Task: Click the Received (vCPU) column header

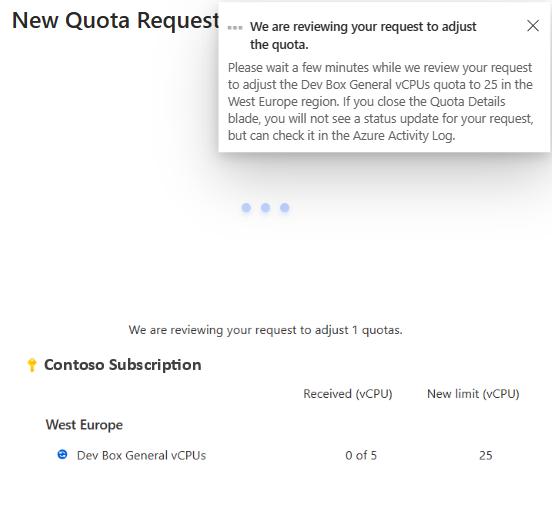Action: click(x=348, y=394)
